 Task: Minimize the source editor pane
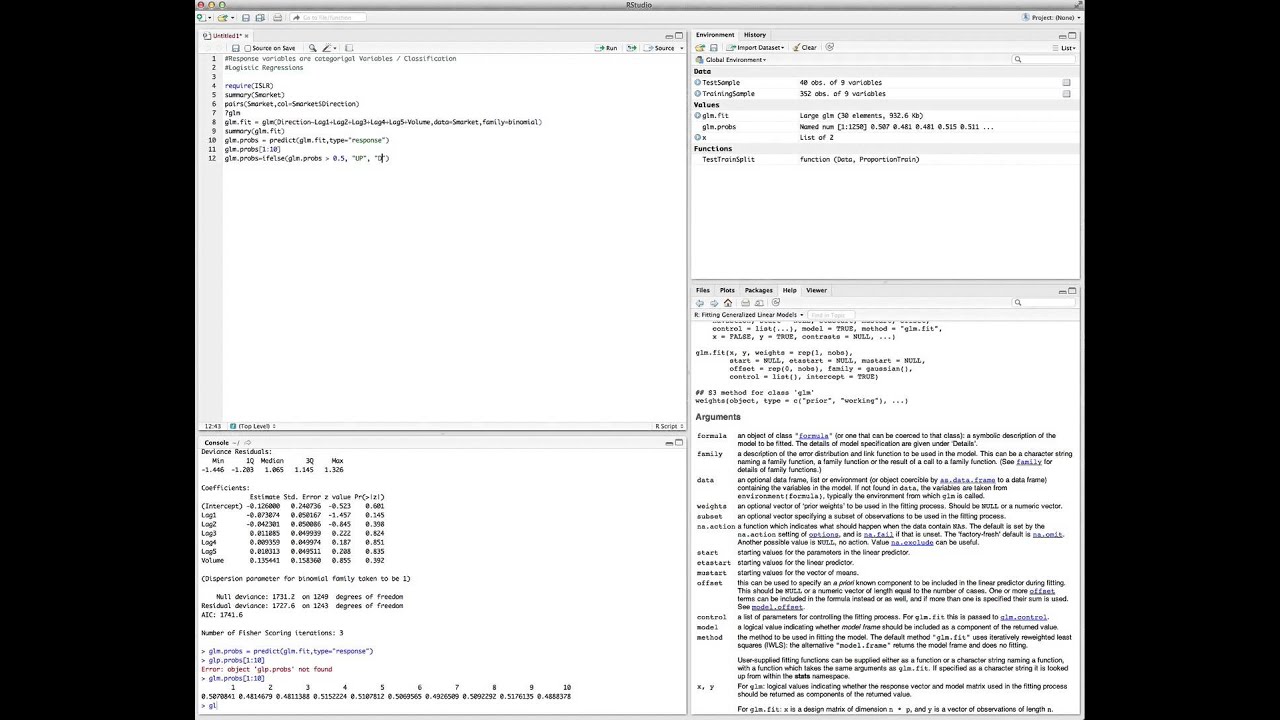(669, 36)
